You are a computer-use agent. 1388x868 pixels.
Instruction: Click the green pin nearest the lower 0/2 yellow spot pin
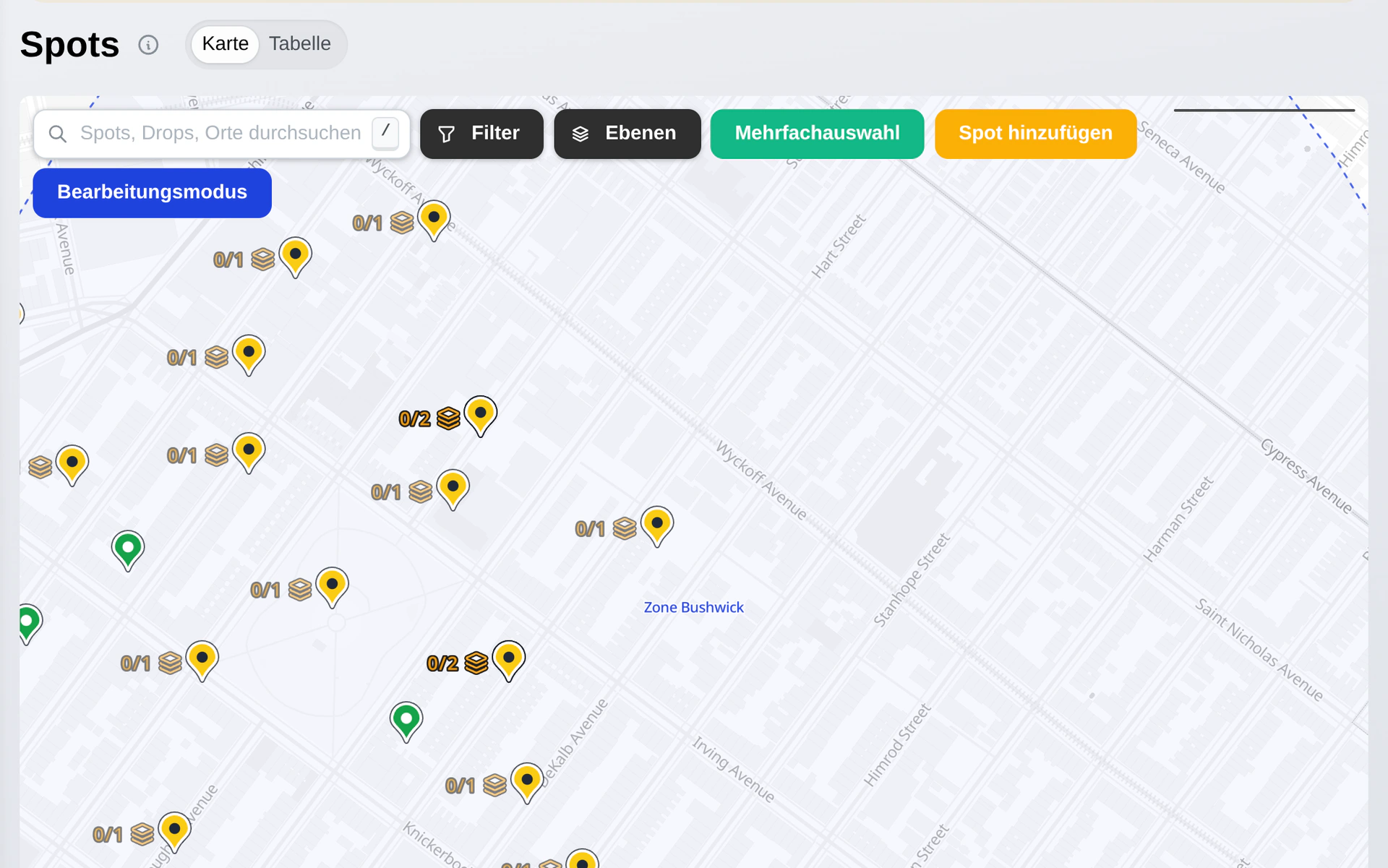[x=406, y=722]
